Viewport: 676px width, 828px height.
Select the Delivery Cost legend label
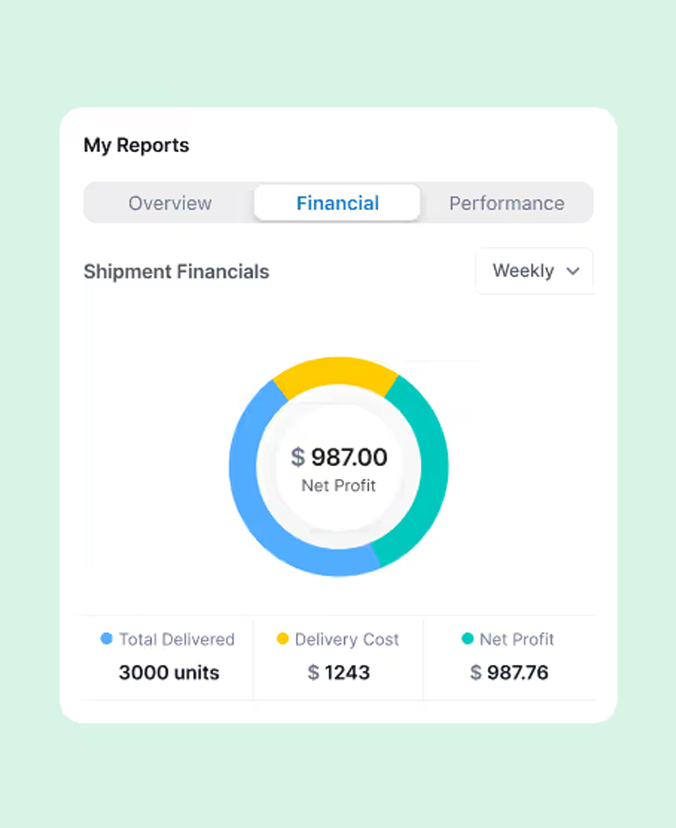(x=346, y=639)
